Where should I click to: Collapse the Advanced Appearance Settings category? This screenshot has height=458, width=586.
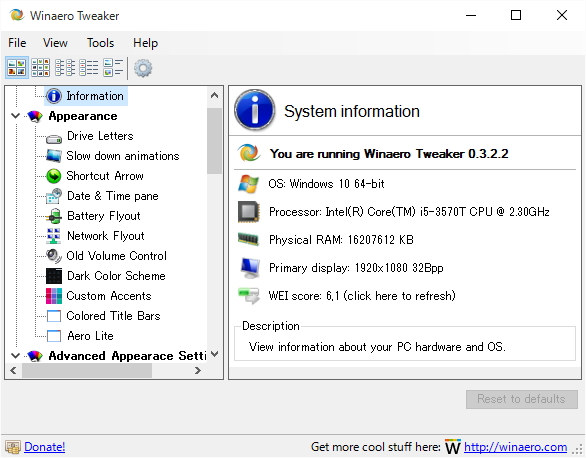tap(15, 356)
